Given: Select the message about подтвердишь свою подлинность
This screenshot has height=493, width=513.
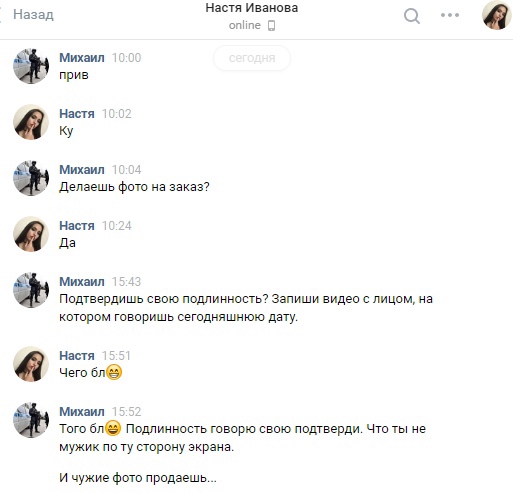Looking at the screenshot, I should click(x=246, y=308).
